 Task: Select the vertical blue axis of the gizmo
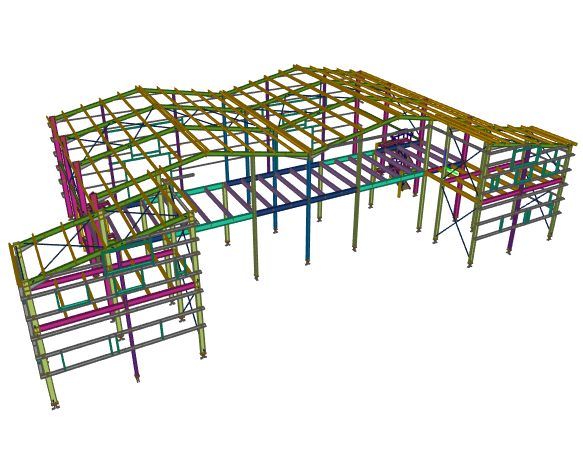click(445, 159)
